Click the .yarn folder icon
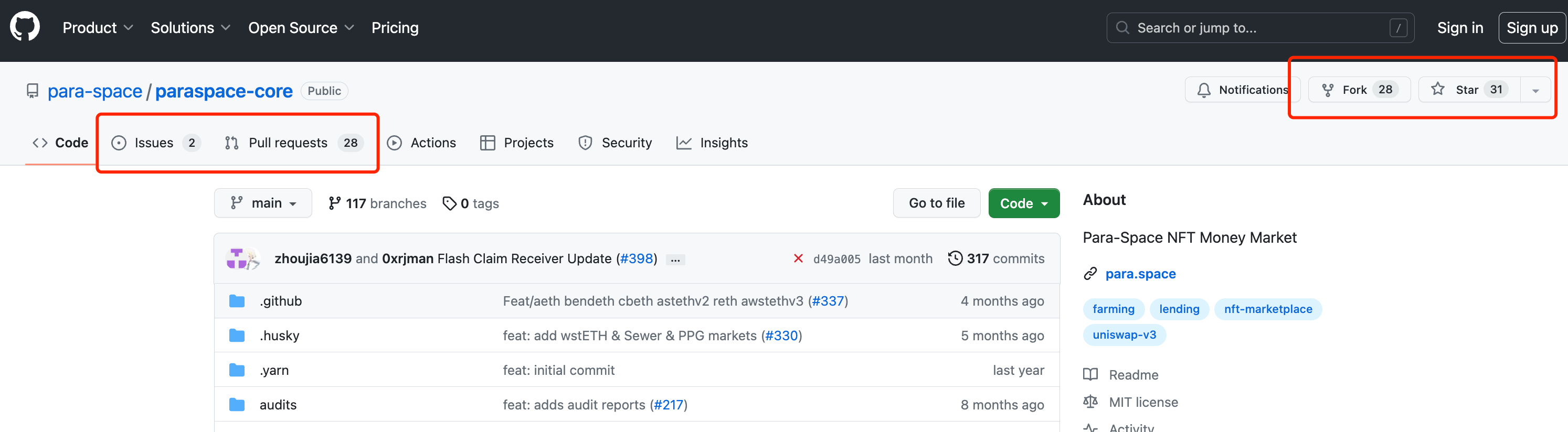 coord(237,371)
